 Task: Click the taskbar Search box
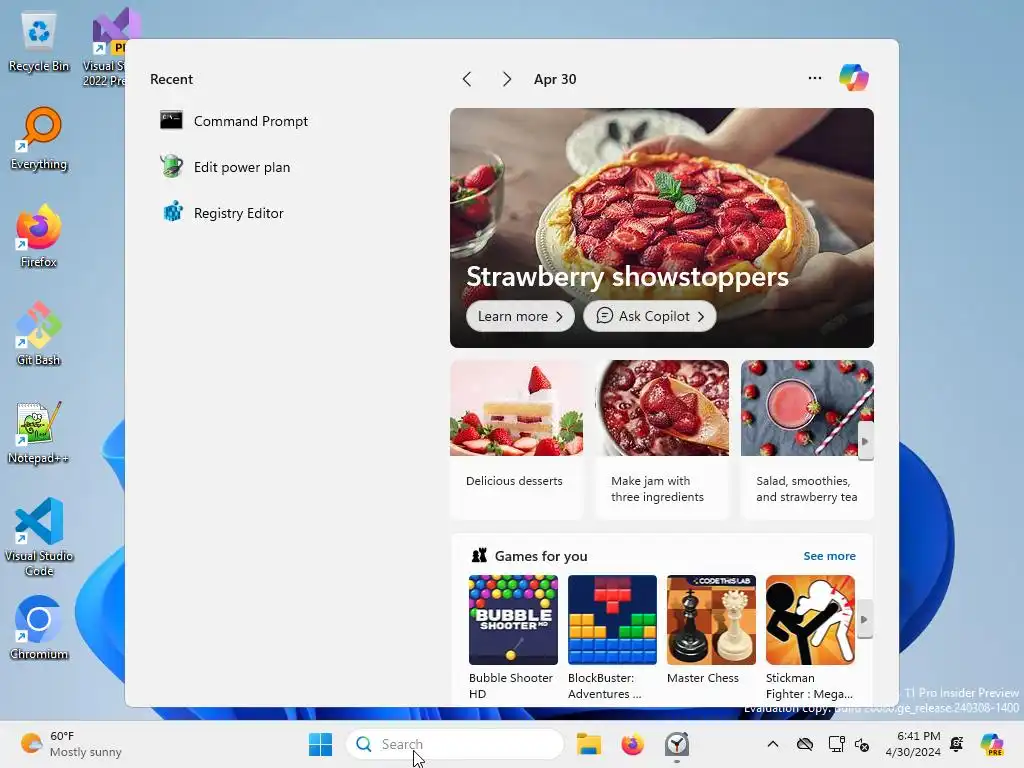tap(455, 744)
